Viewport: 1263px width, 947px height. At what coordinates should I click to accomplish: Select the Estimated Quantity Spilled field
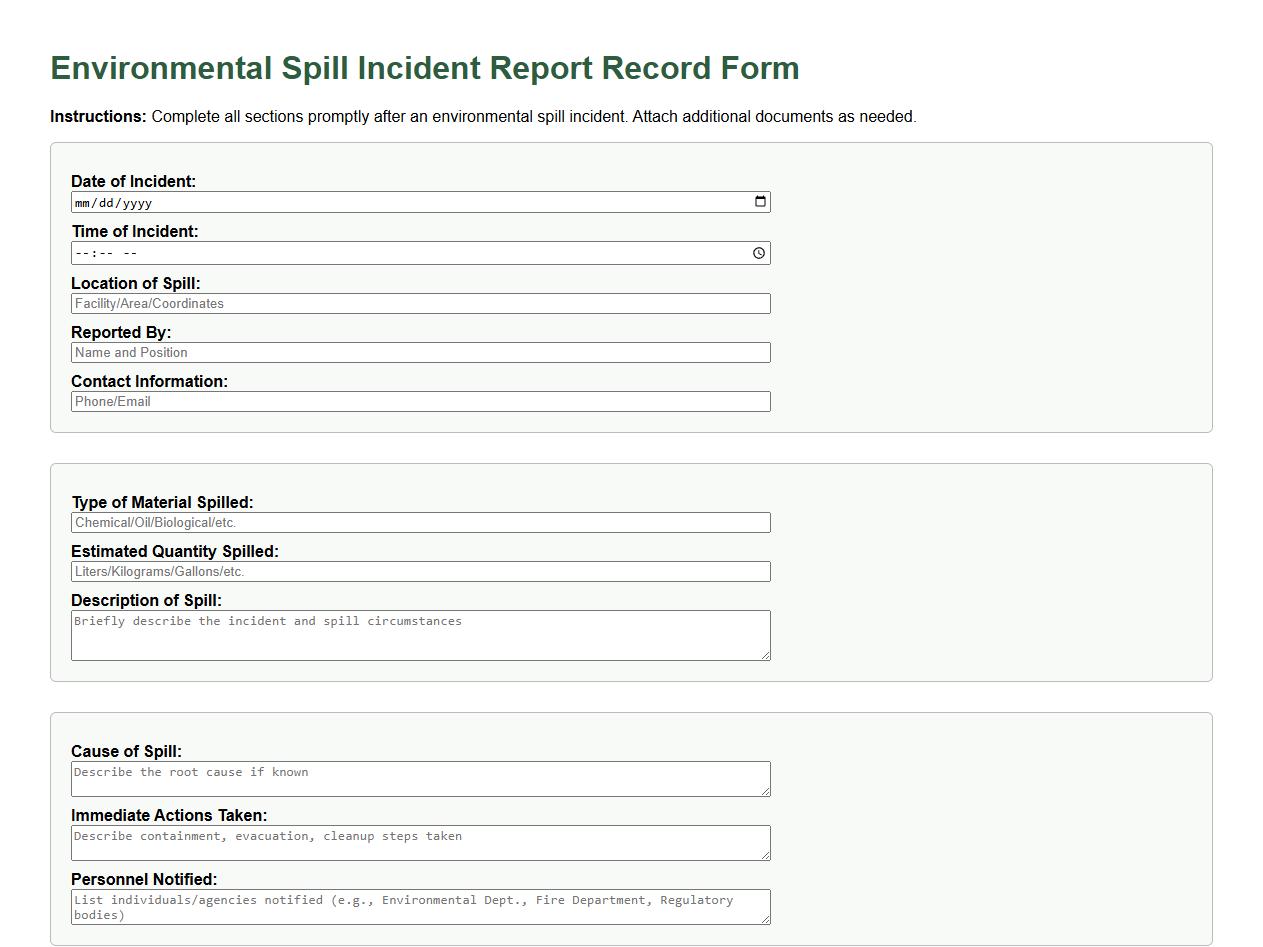click(x=420, y=571)
